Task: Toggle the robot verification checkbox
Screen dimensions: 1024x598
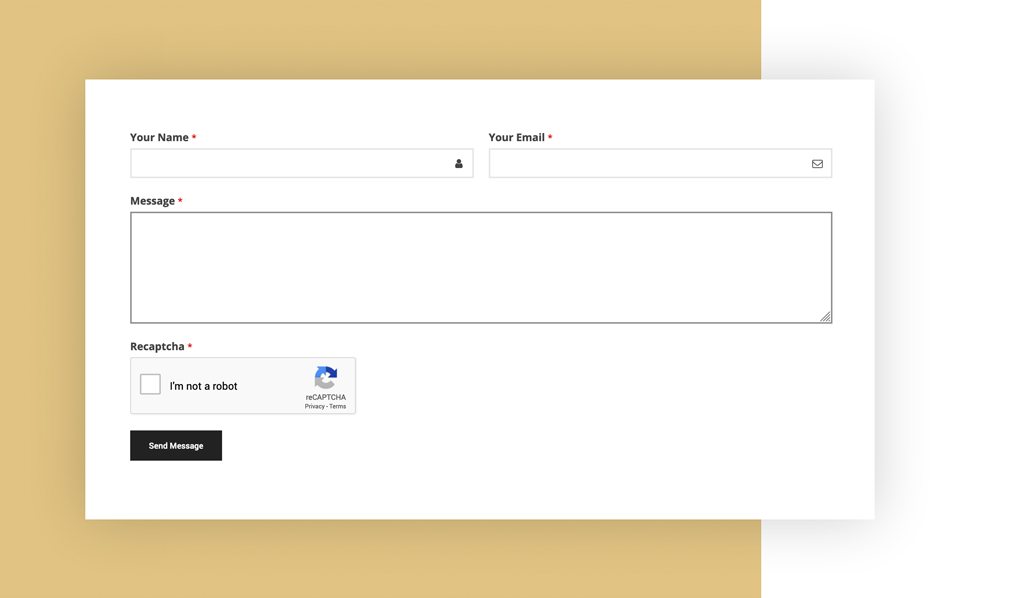Action: [150, 383]
